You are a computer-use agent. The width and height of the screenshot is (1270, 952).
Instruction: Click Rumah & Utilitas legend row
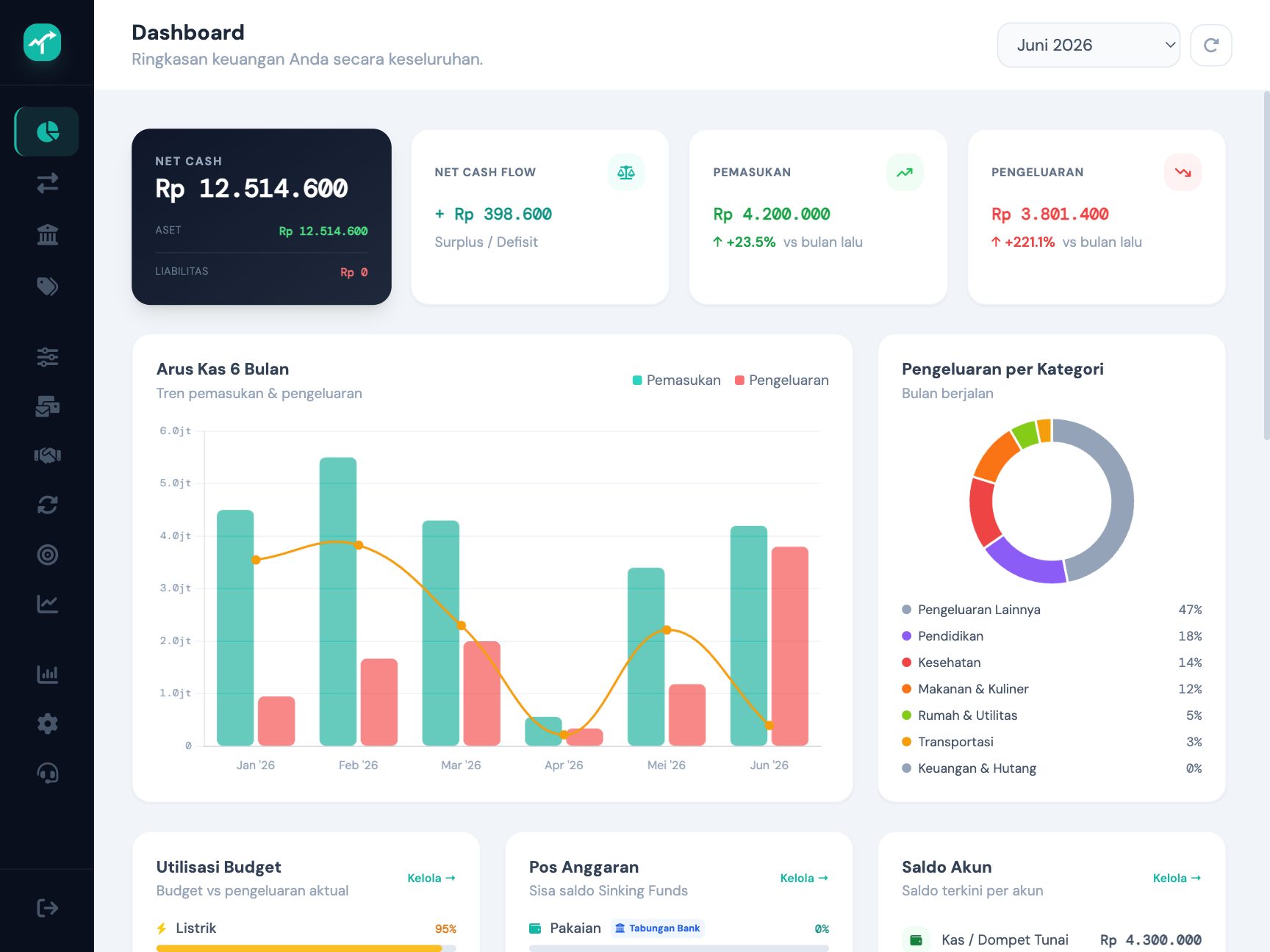[1052, 715]
